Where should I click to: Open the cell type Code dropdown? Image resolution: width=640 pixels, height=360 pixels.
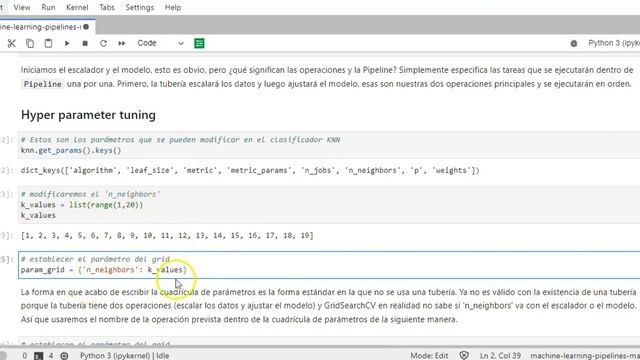tap(160, 43)
